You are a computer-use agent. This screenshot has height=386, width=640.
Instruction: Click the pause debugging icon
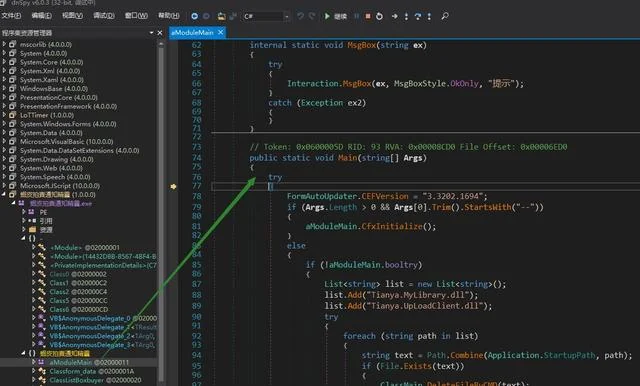(357, 16)
